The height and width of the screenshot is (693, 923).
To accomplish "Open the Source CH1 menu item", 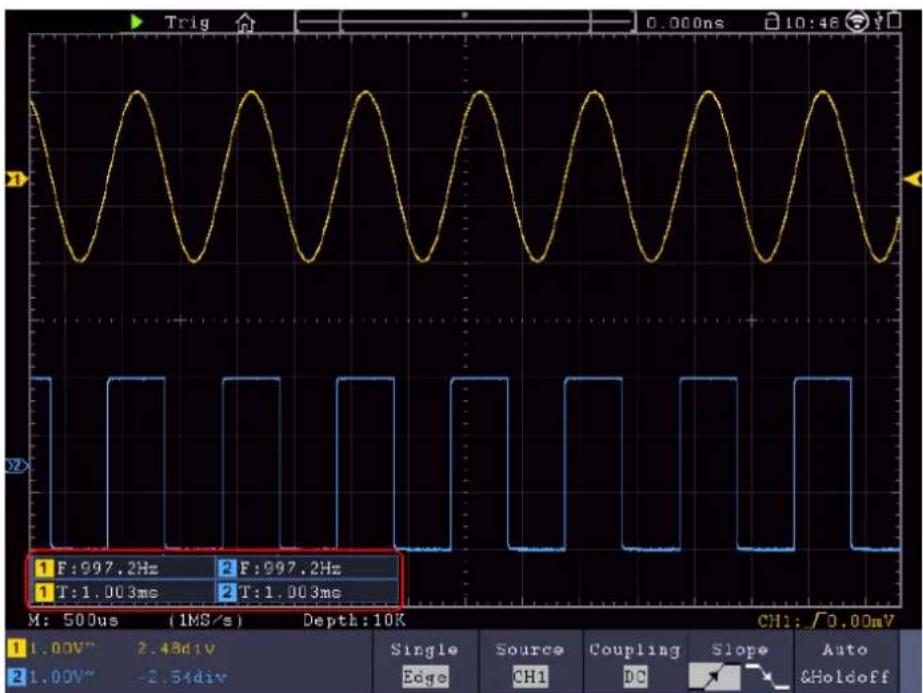I will (x=530, y=662).
